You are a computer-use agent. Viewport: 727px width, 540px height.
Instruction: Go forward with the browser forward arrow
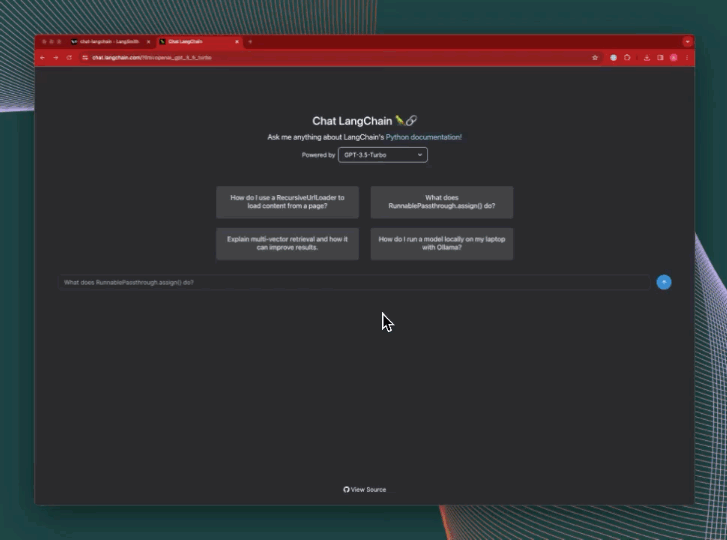(x=56, y=57)
